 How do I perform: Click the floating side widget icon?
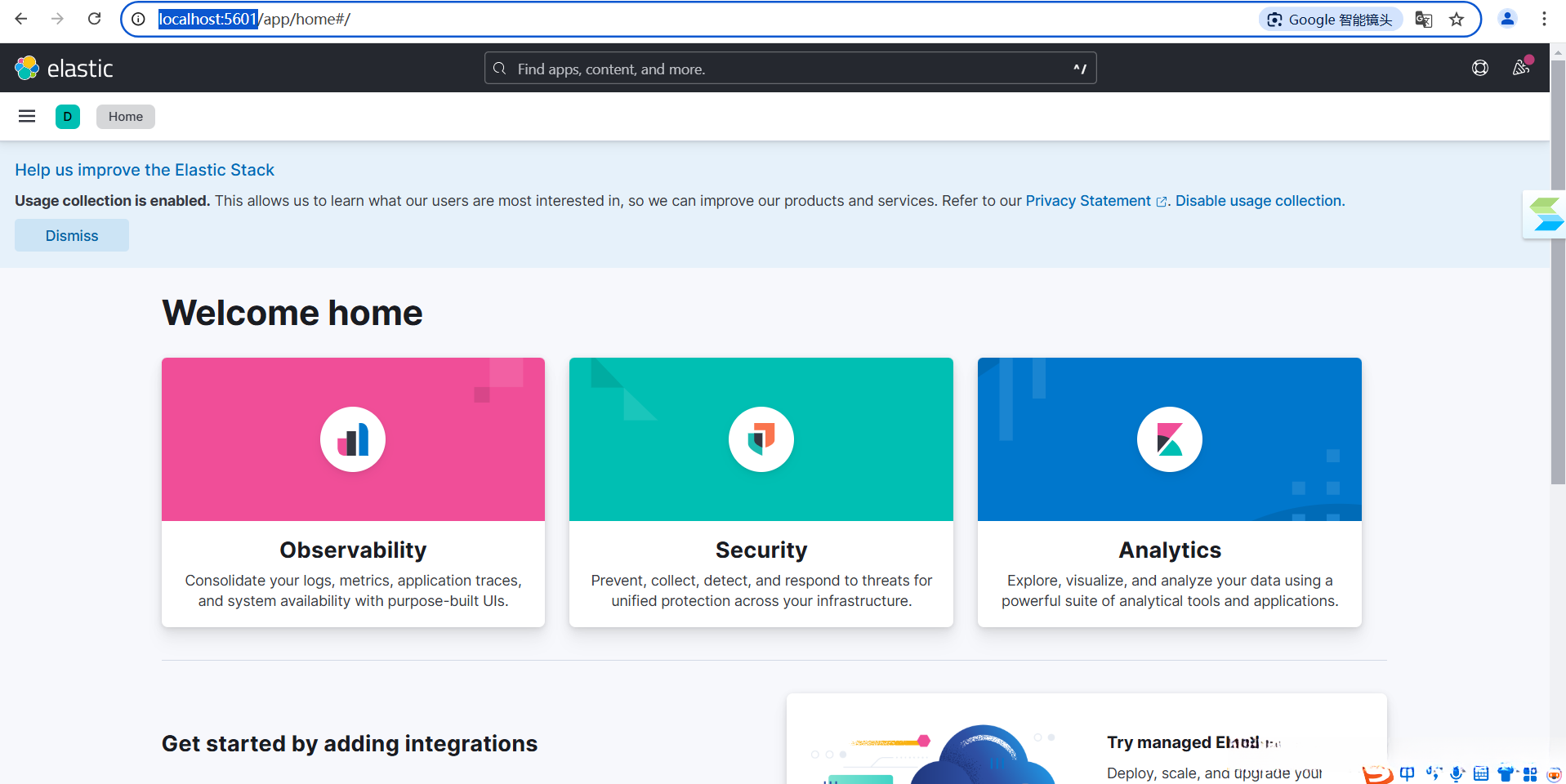point(1545,214)
